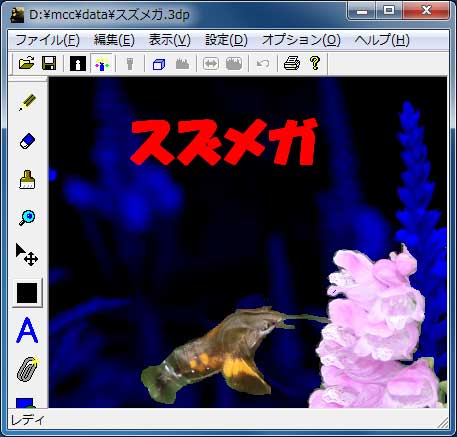The image size is (457, 437).
Task: Select the arrow move tool
Action: 27,254
